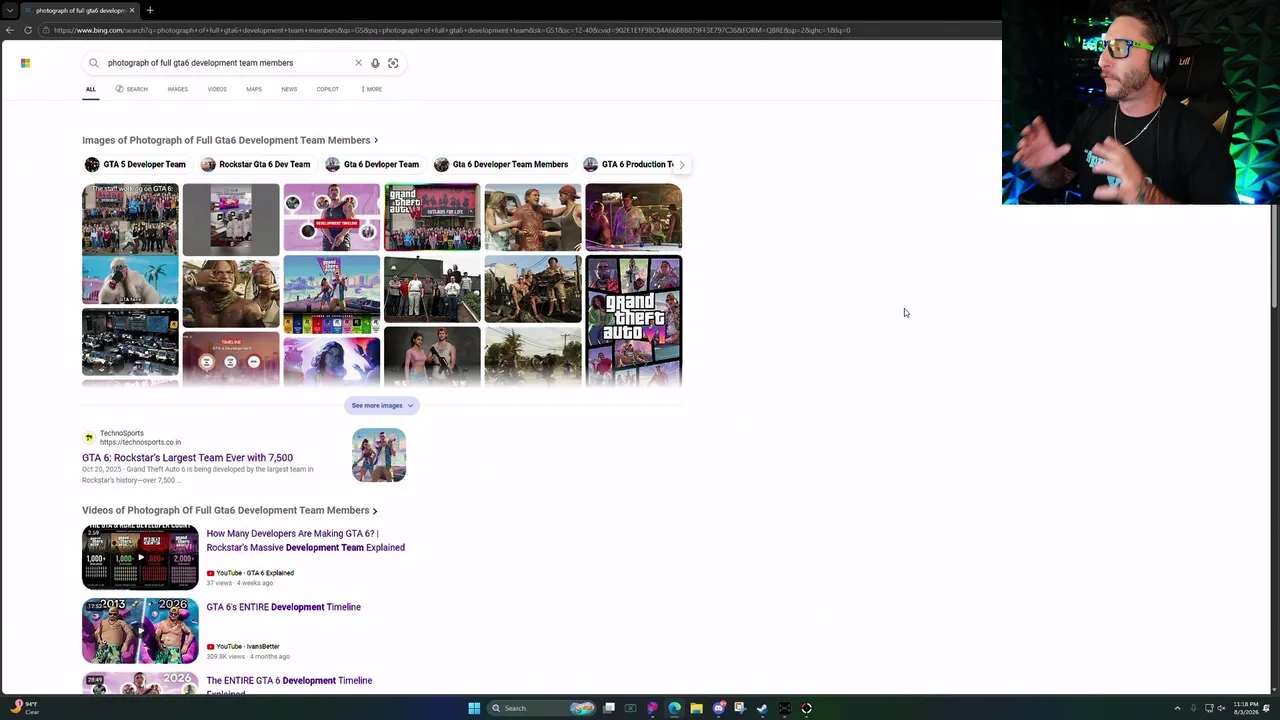Select the ALL results tab

(90, 89)
